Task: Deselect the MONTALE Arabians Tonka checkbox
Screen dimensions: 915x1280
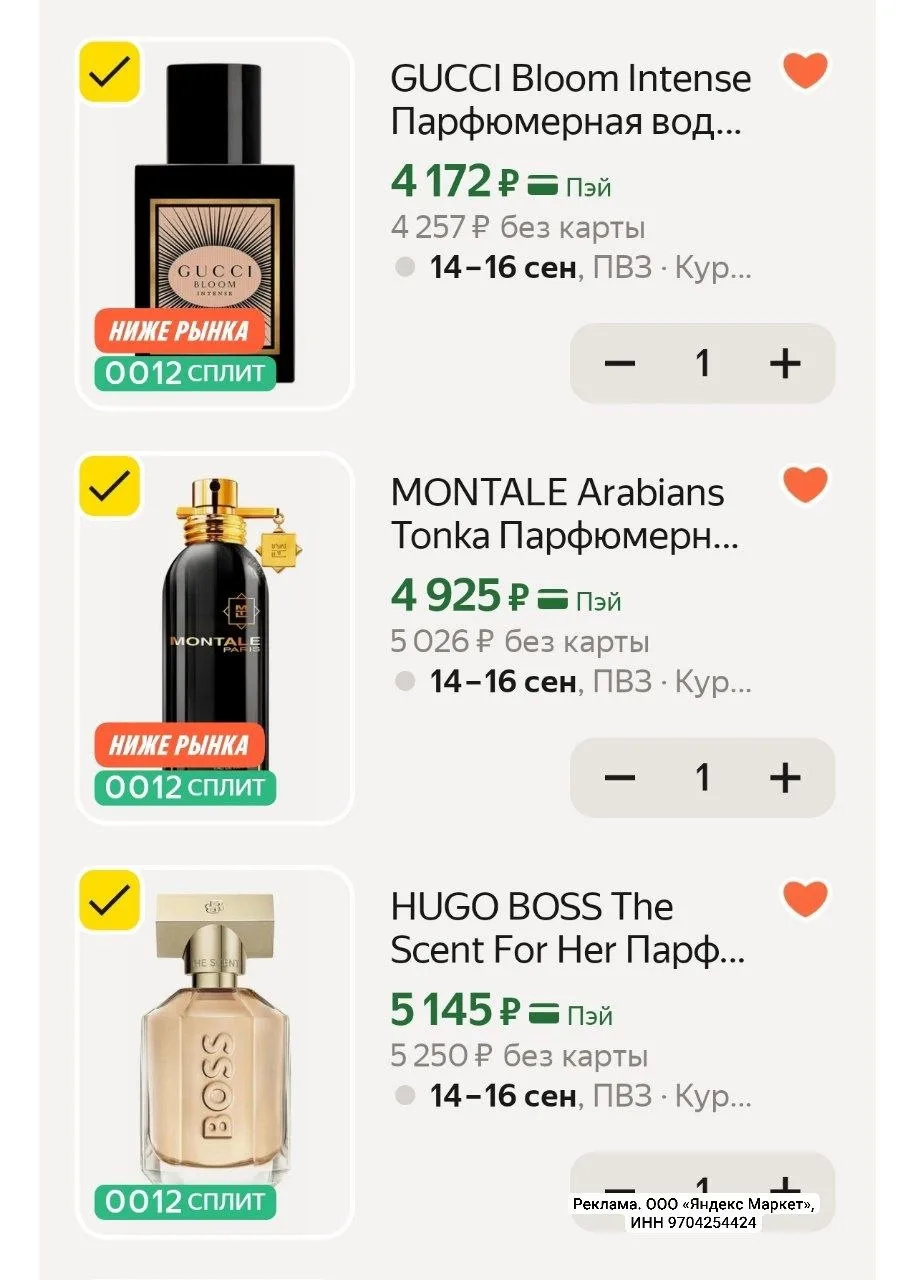Action: [110, 486]
